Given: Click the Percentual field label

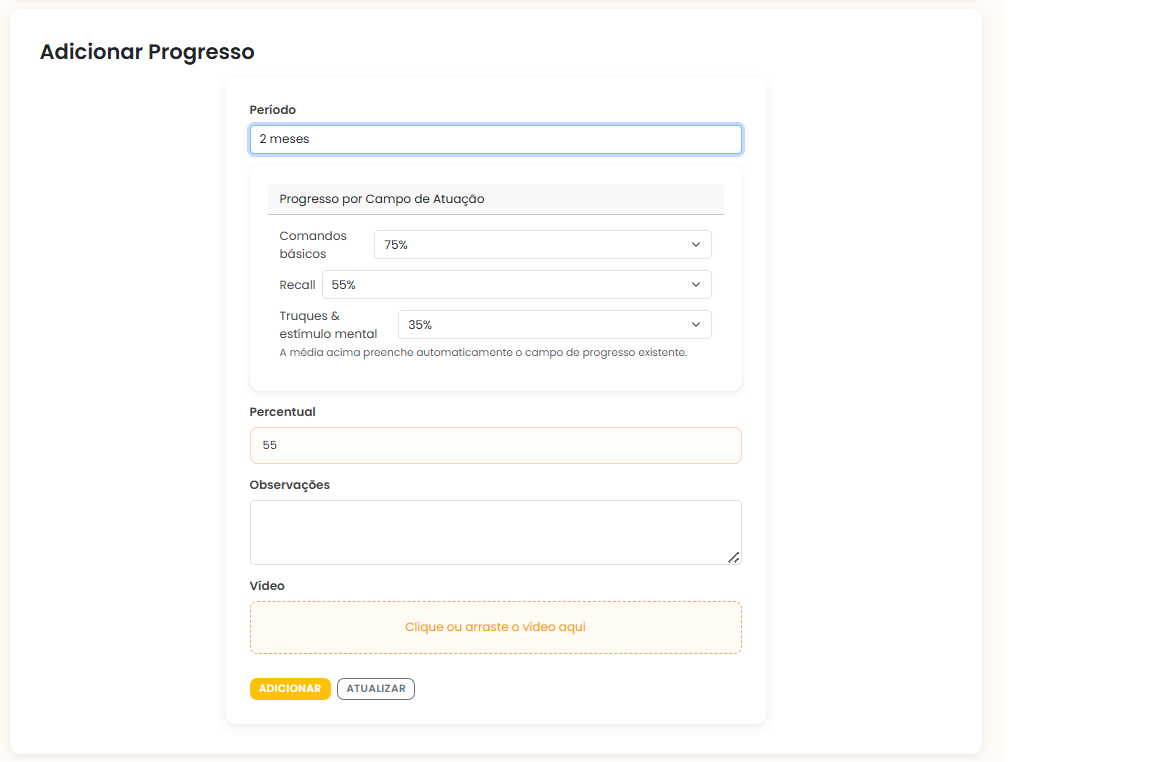Looking at the screenshot, I should pos(282,412).
